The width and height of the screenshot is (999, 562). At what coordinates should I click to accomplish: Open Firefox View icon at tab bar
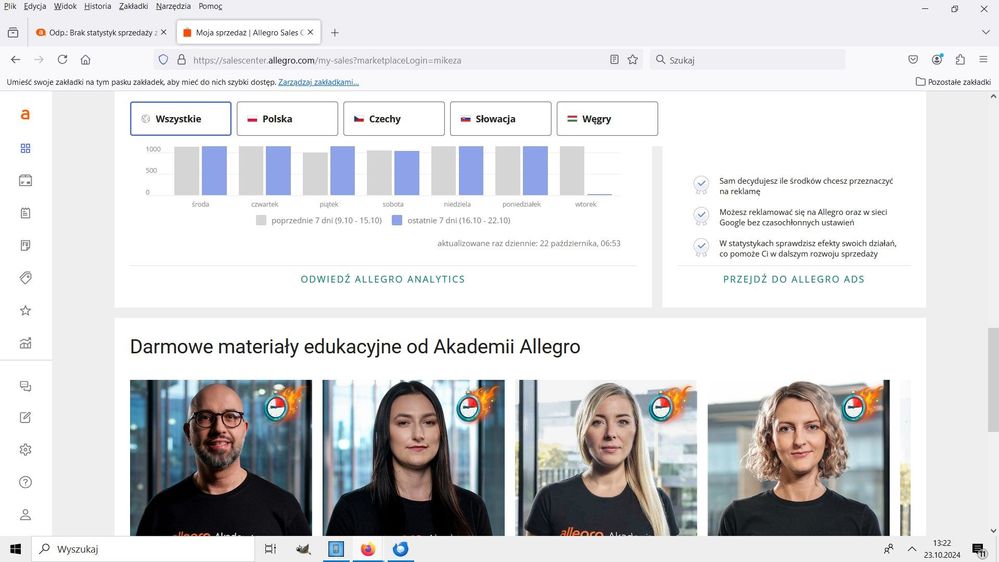tap(13, 32)
